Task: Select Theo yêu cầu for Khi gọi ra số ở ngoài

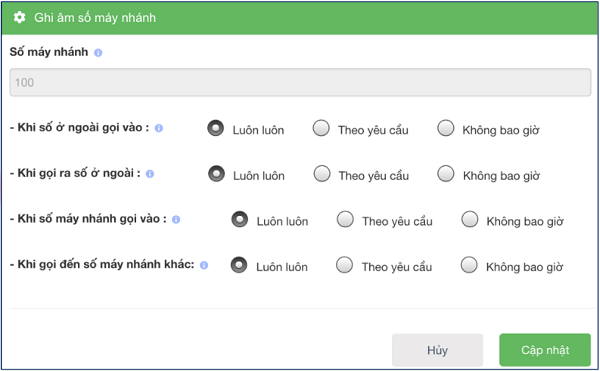Action: point(322,174)
